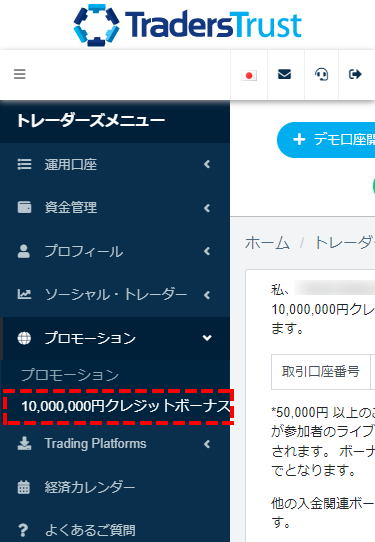
Task: Open the Japan flag language selector
Action: pyautogui.click(x=249, y=75)
